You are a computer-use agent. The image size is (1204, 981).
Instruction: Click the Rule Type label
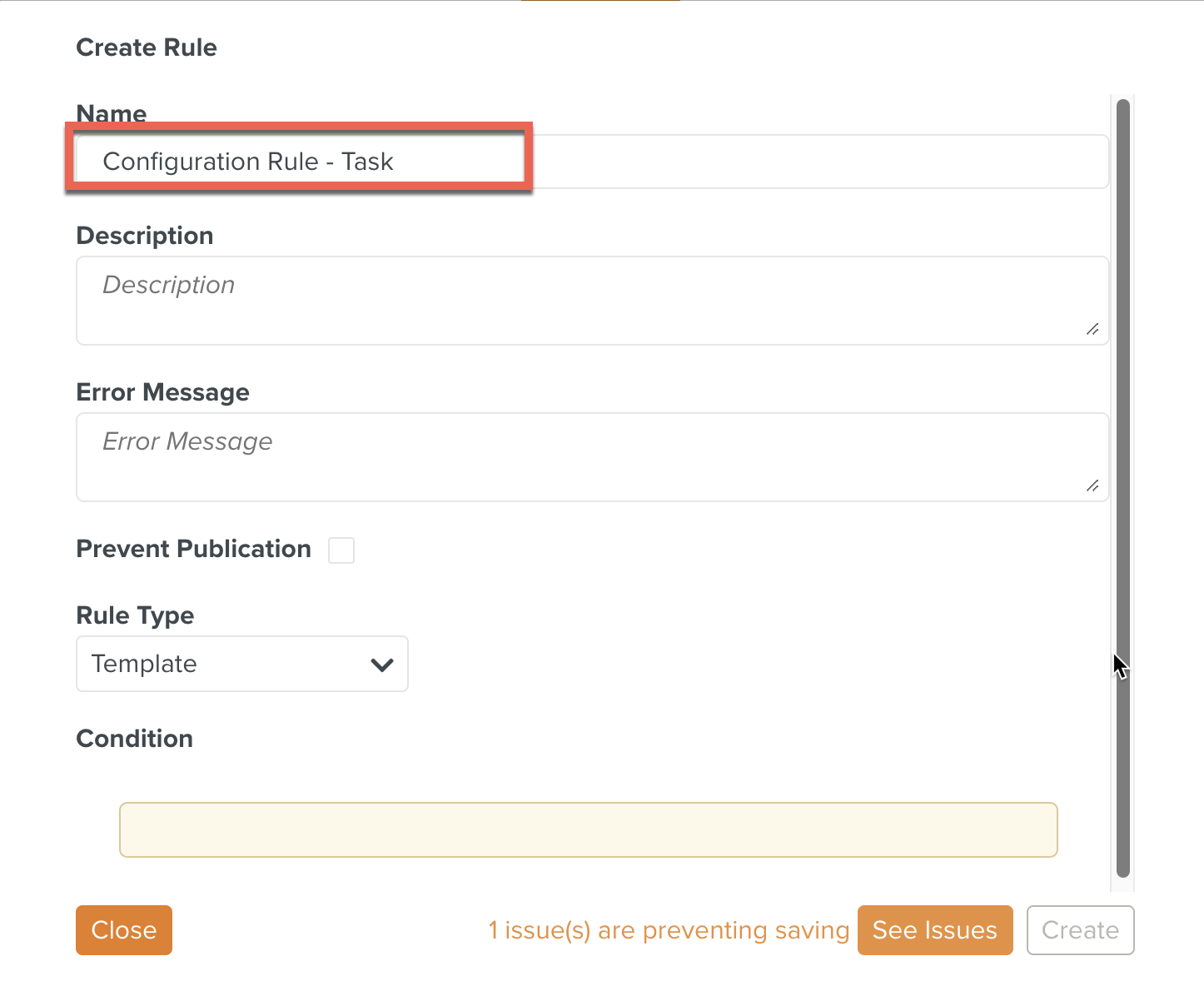(x=135, y=615)
